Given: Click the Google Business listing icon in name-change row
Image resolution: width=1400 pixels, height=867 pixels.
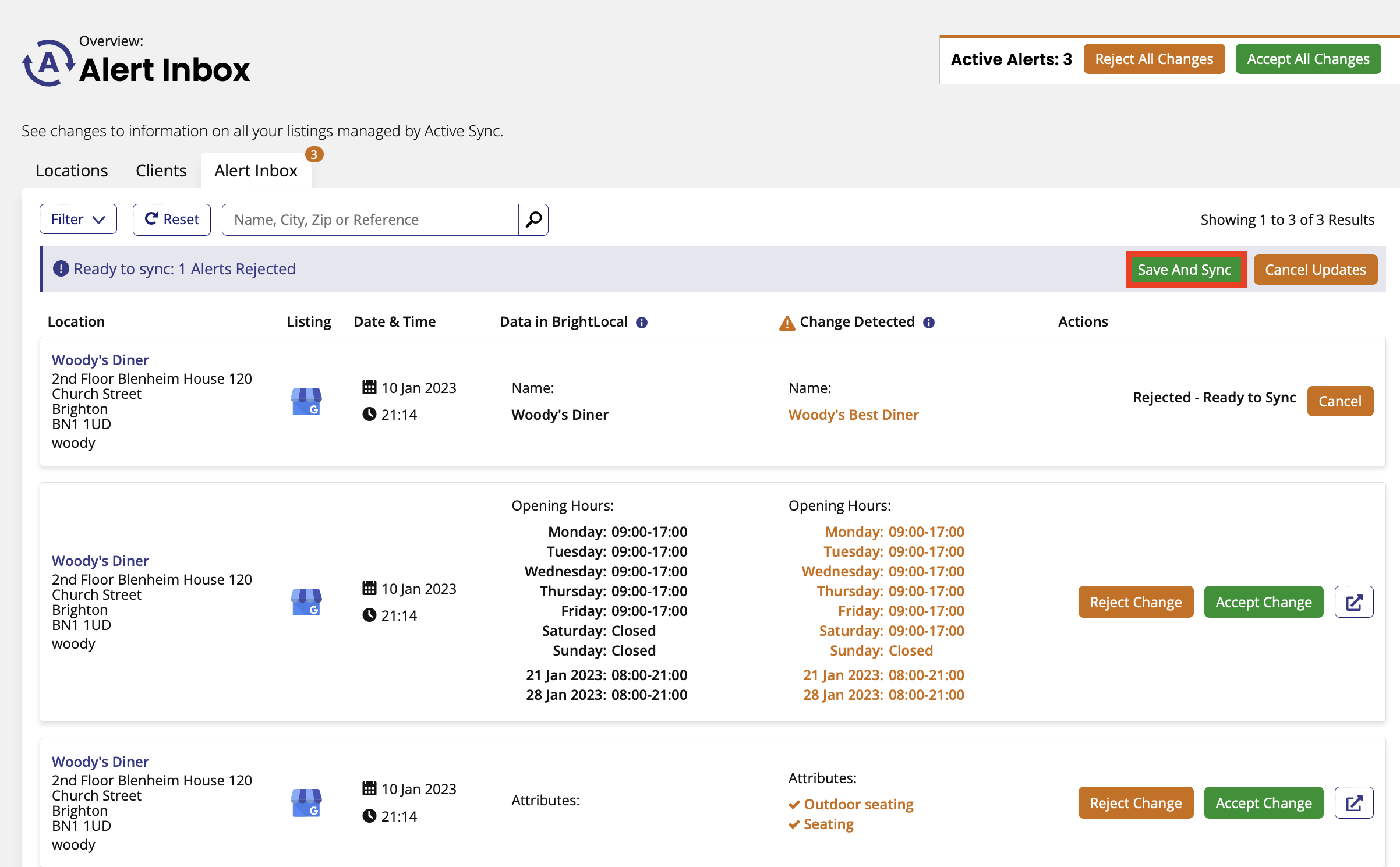Looking at the screenshot, I should pos(306,401).
